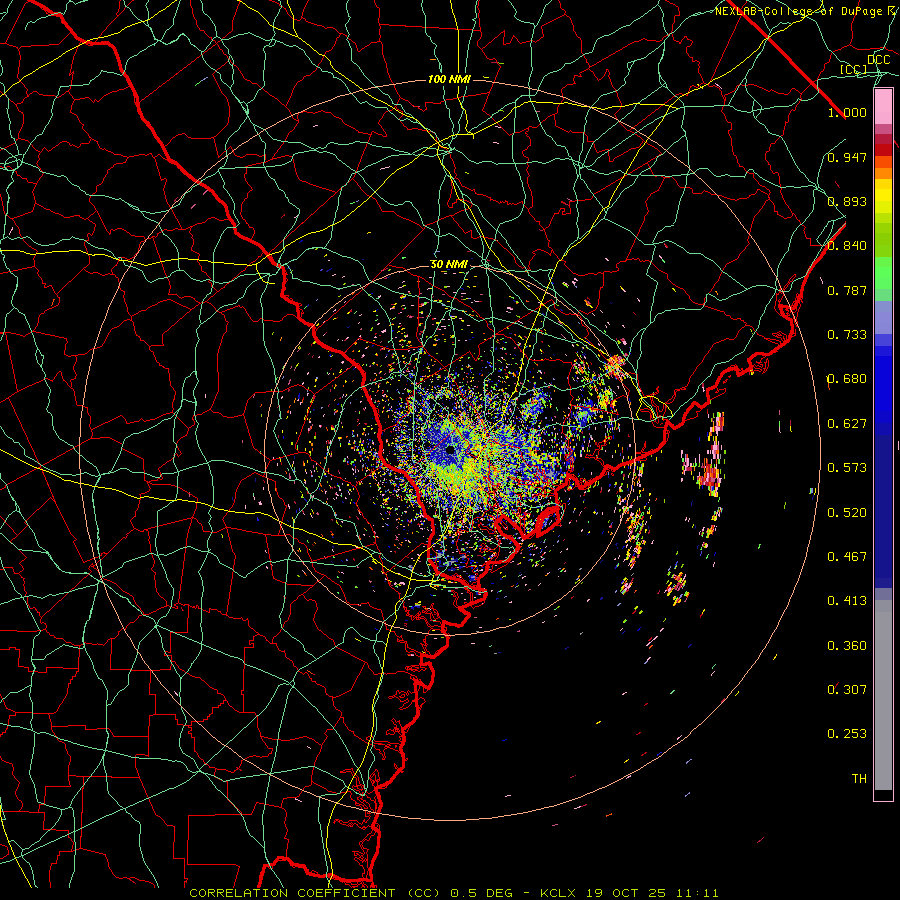Click the 0.787 color scale label
Viewport: 900px width, 900px height.
(x=847, y=290)
